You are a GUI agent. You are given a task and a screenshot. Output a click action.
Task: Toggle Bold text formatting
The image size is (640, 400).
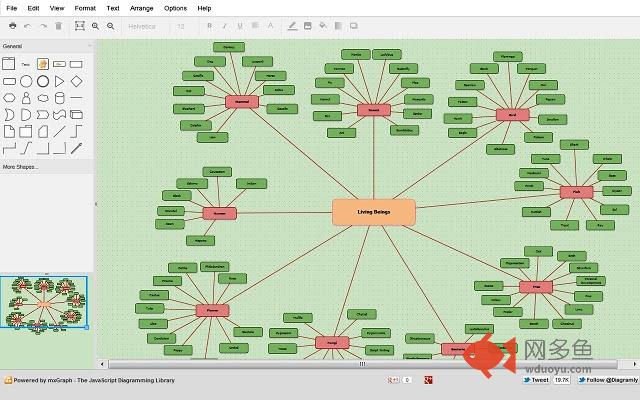pyautogui.click(x=209, y=26)
